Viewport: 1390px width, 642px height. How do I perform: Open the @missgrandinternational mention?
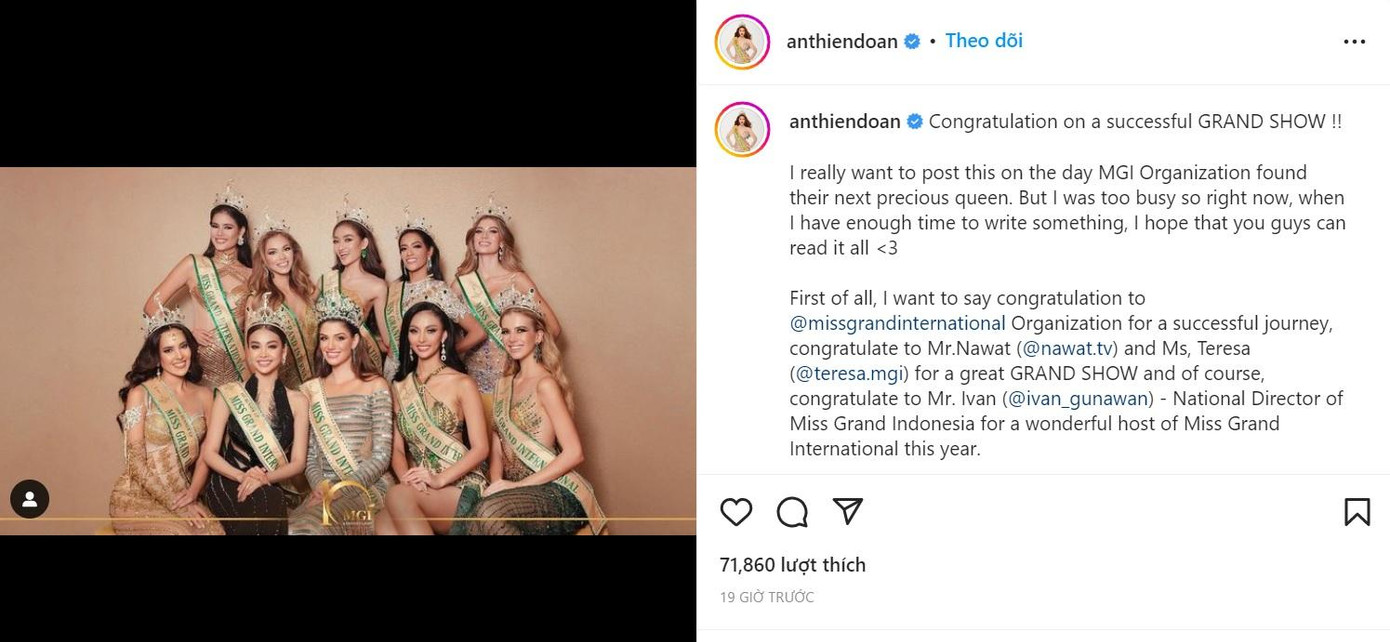point(897,323)
